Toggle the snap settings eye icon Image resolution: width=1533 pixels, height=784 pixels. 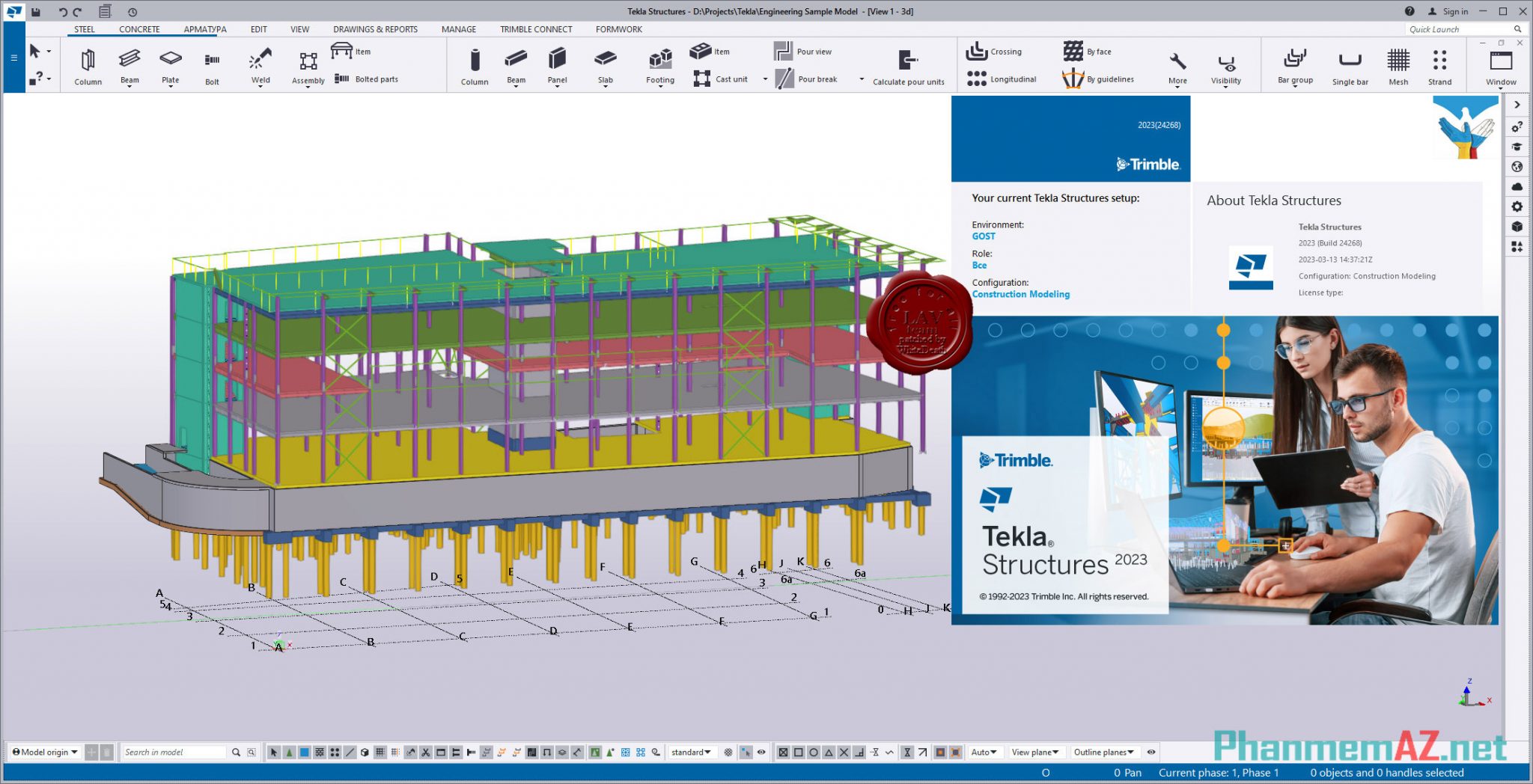pos(762,752)
